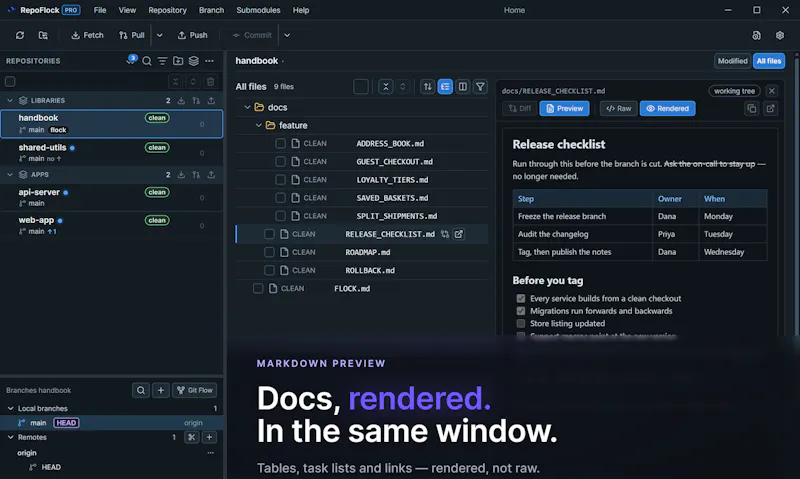Tick the checkbox for GUEST_CHECKOUT.md
The image size is (800, 479).
pyautogui.click(x=280, y=162)
